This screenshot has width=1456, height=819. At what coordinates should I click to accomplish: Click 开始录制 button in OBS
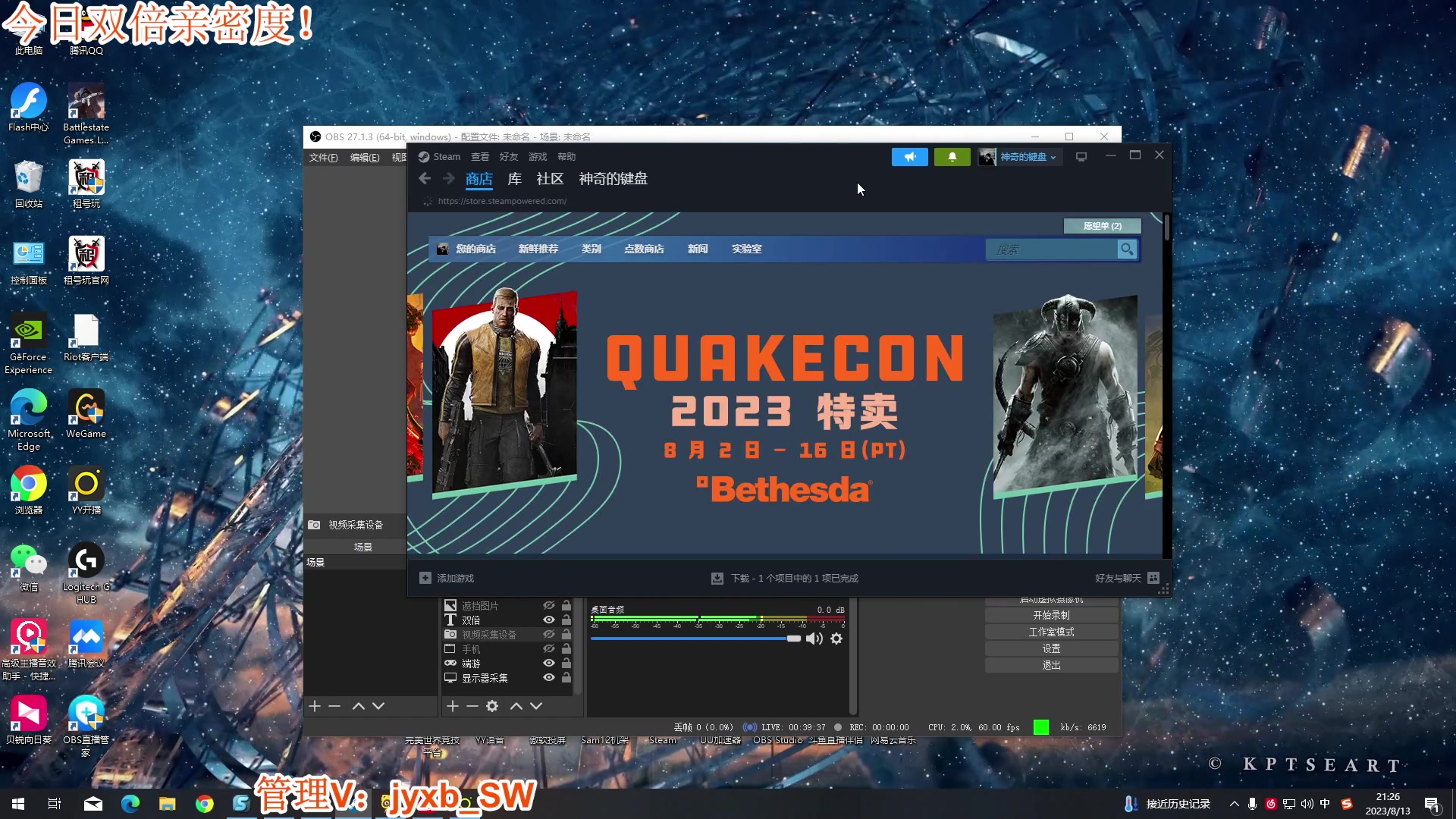tap(1051, 615)
